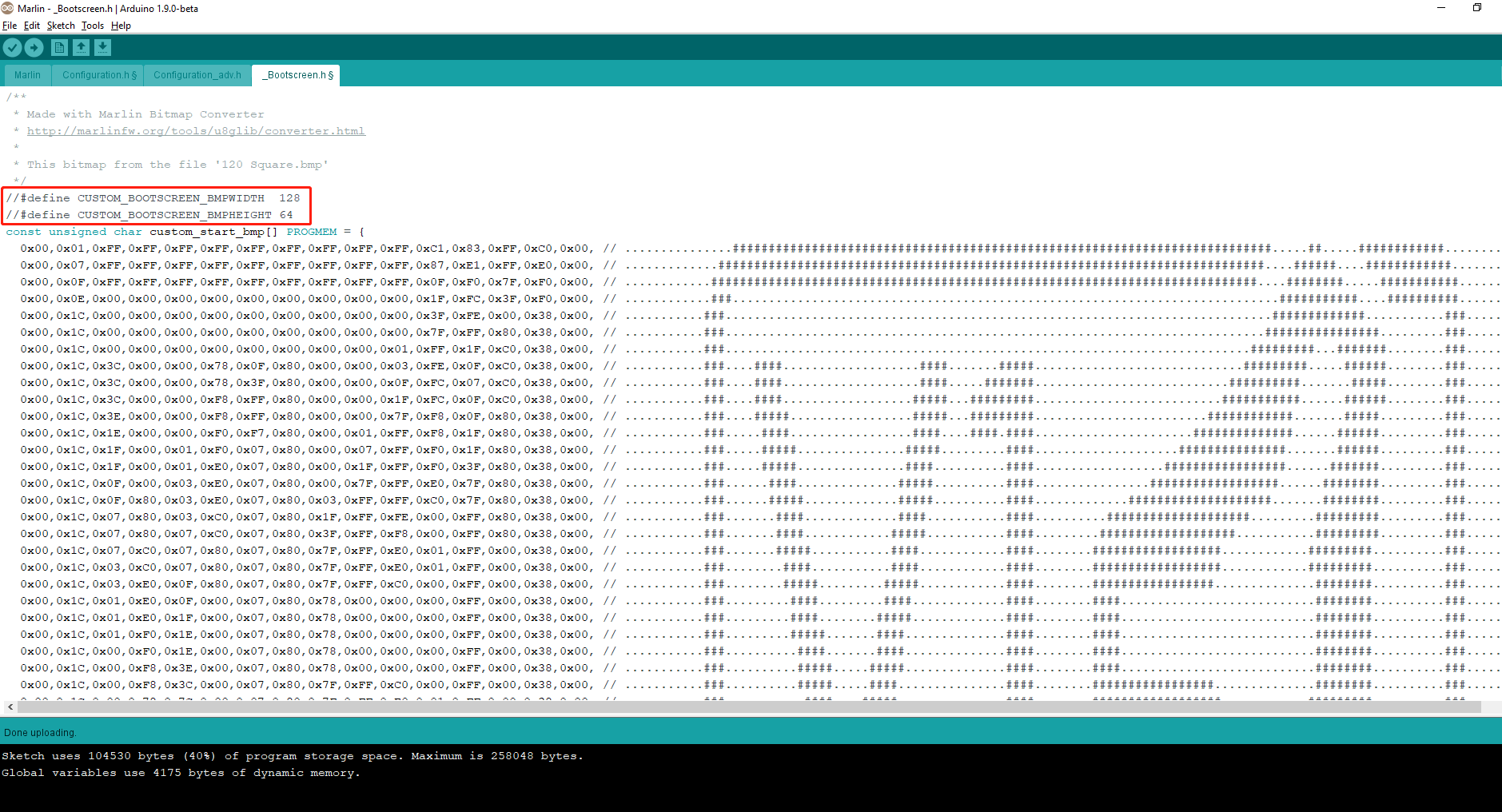Click the Save sketch down-arrow icon
The width and height of the screenshot is (1502, 812).
[102, 48]
